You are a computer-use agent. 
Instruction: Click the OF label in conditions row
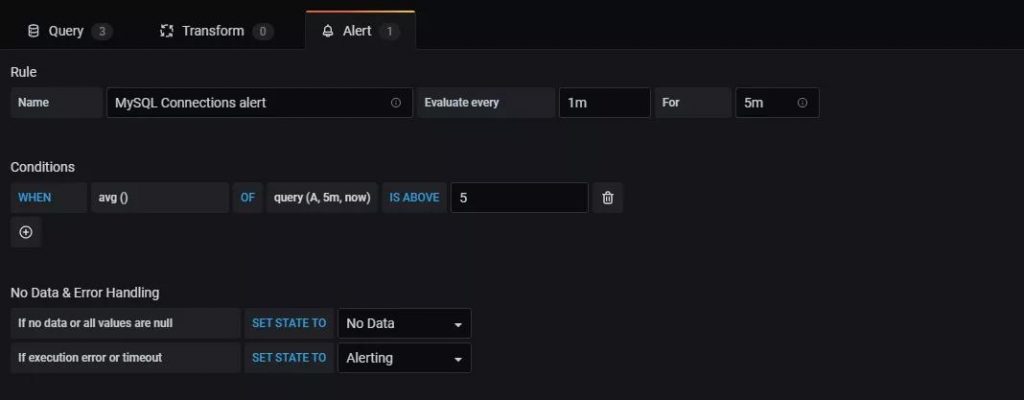coord(248,197)
